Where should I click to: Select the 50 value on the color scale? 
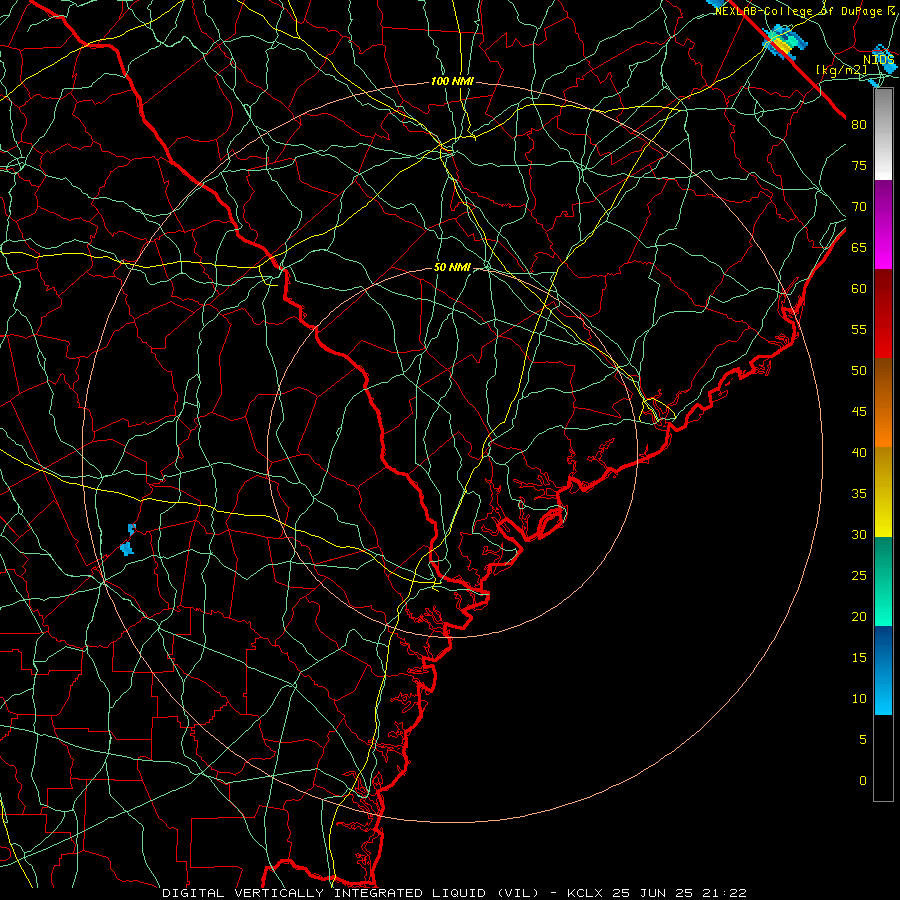pos(859,370)
